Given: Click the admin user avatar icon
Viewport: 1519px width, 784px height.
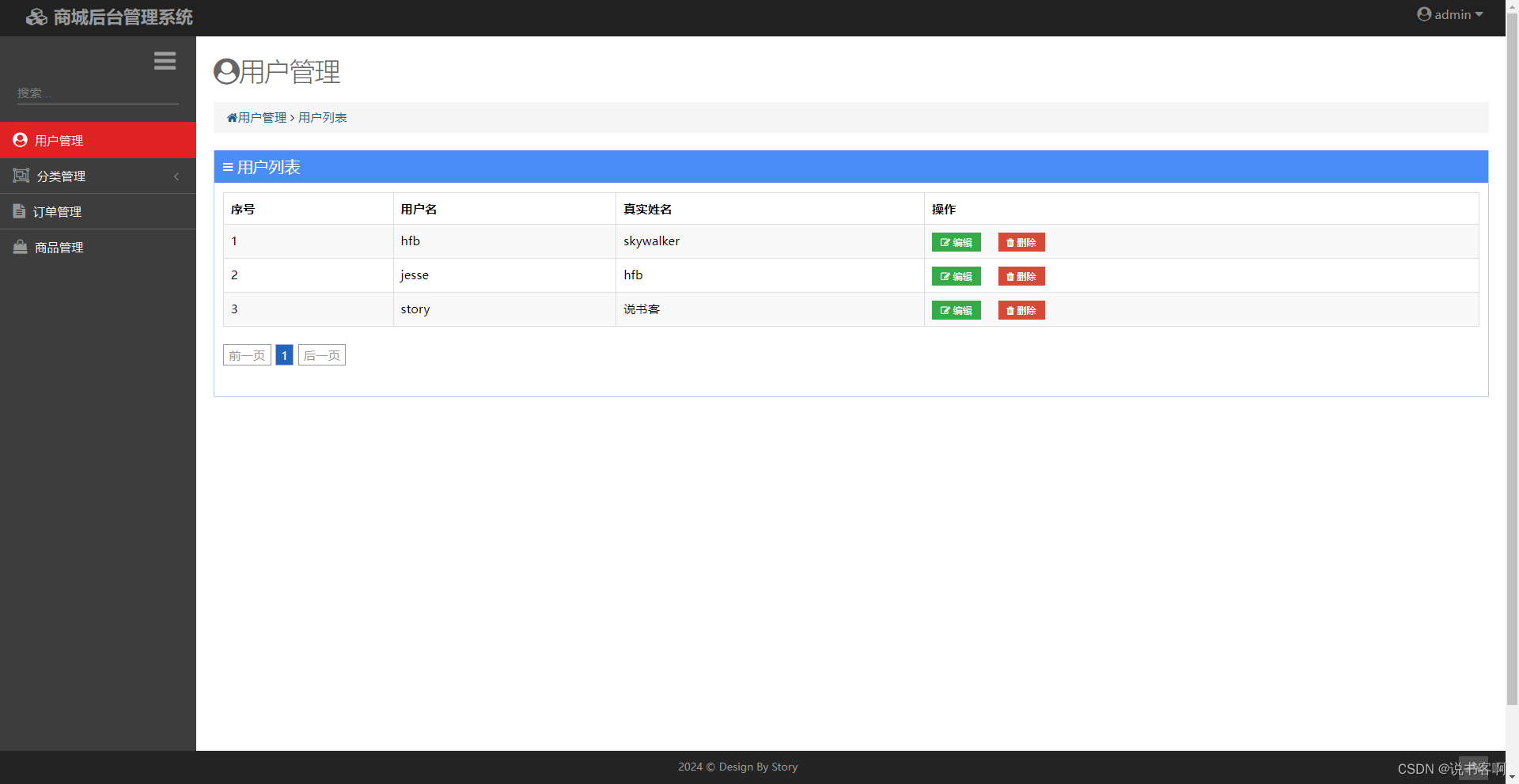Looking at the screenshot, I should (1424, 14).
